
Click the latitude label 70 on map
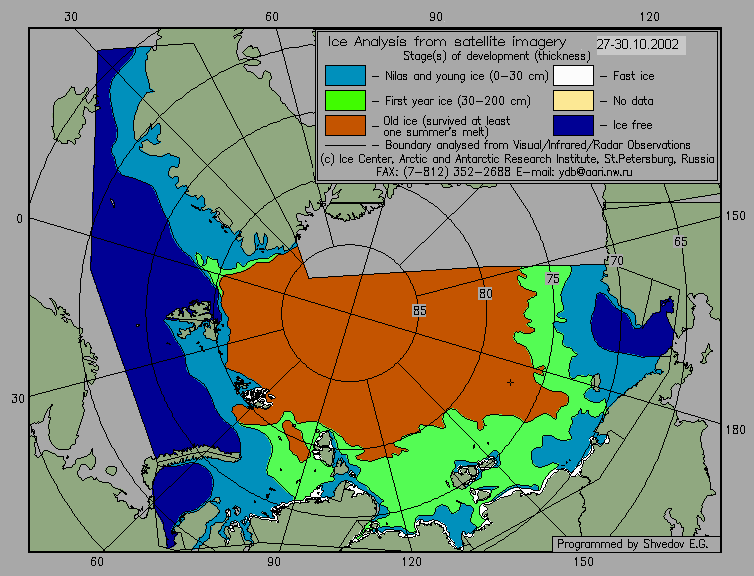pyautogui.click(x=616, y=261)
